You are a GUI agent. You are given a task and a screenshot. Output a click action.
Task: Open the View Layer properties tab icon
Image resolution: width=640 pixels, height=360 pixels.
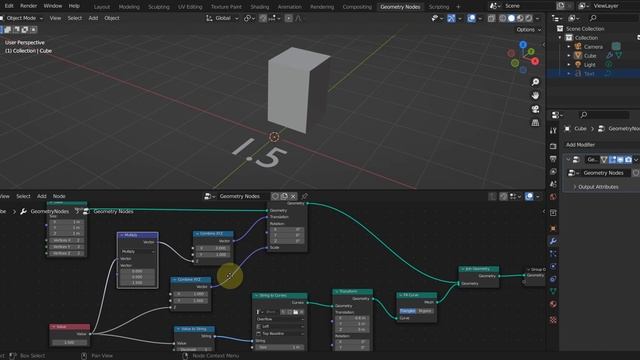pos(553,171)
